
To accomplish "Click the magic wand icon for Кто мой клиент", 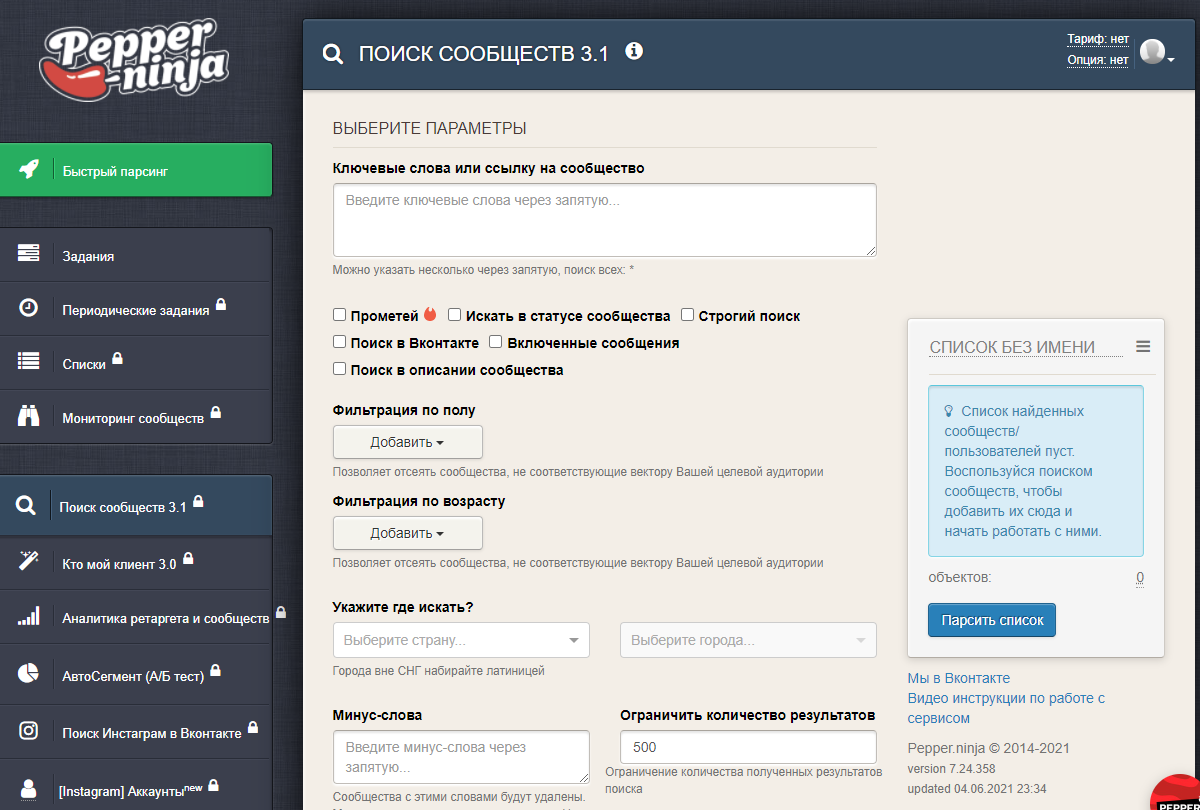I will coord(28,562).
